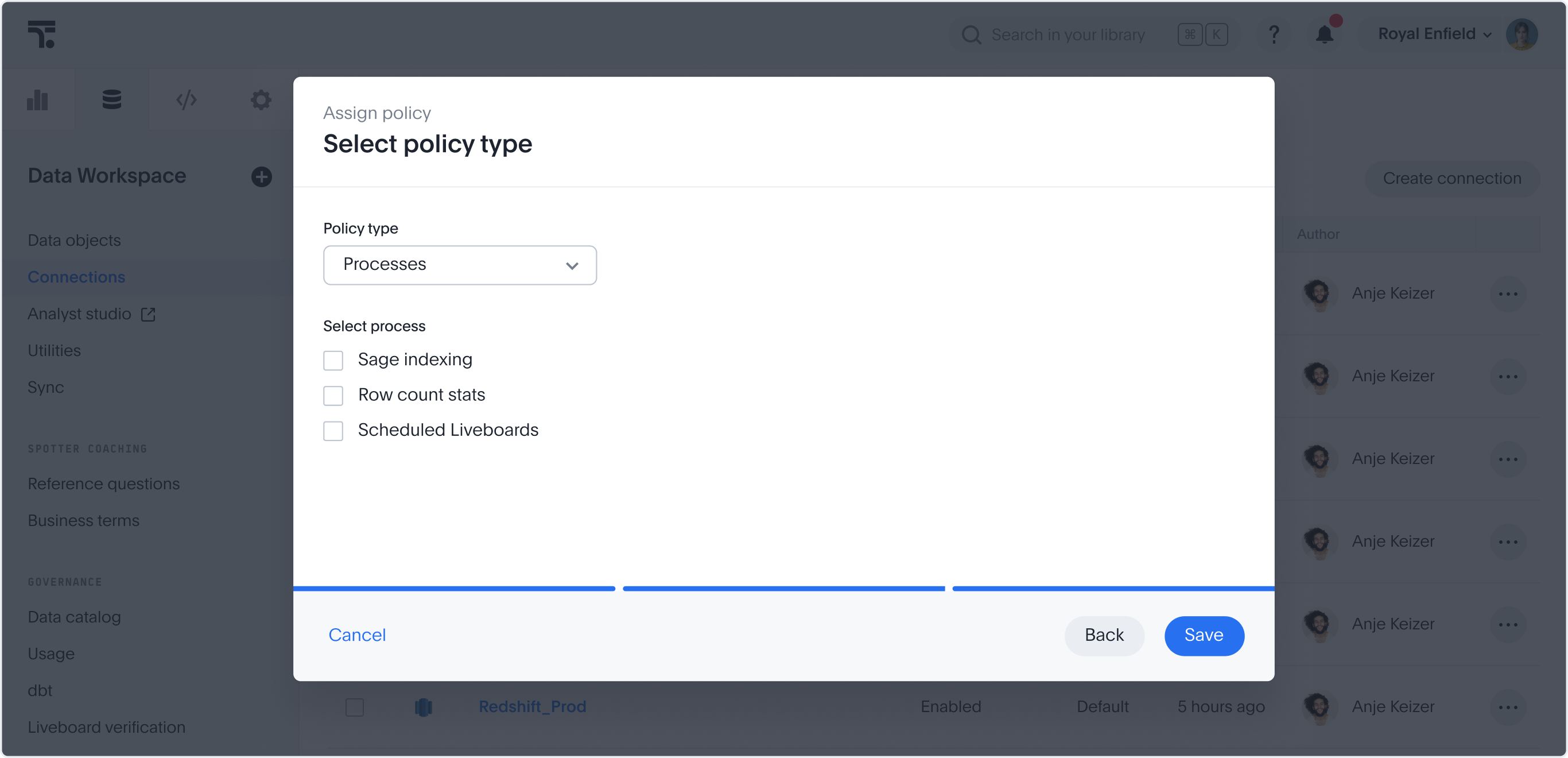Open Business terms in the sidebar

[83, 521]
